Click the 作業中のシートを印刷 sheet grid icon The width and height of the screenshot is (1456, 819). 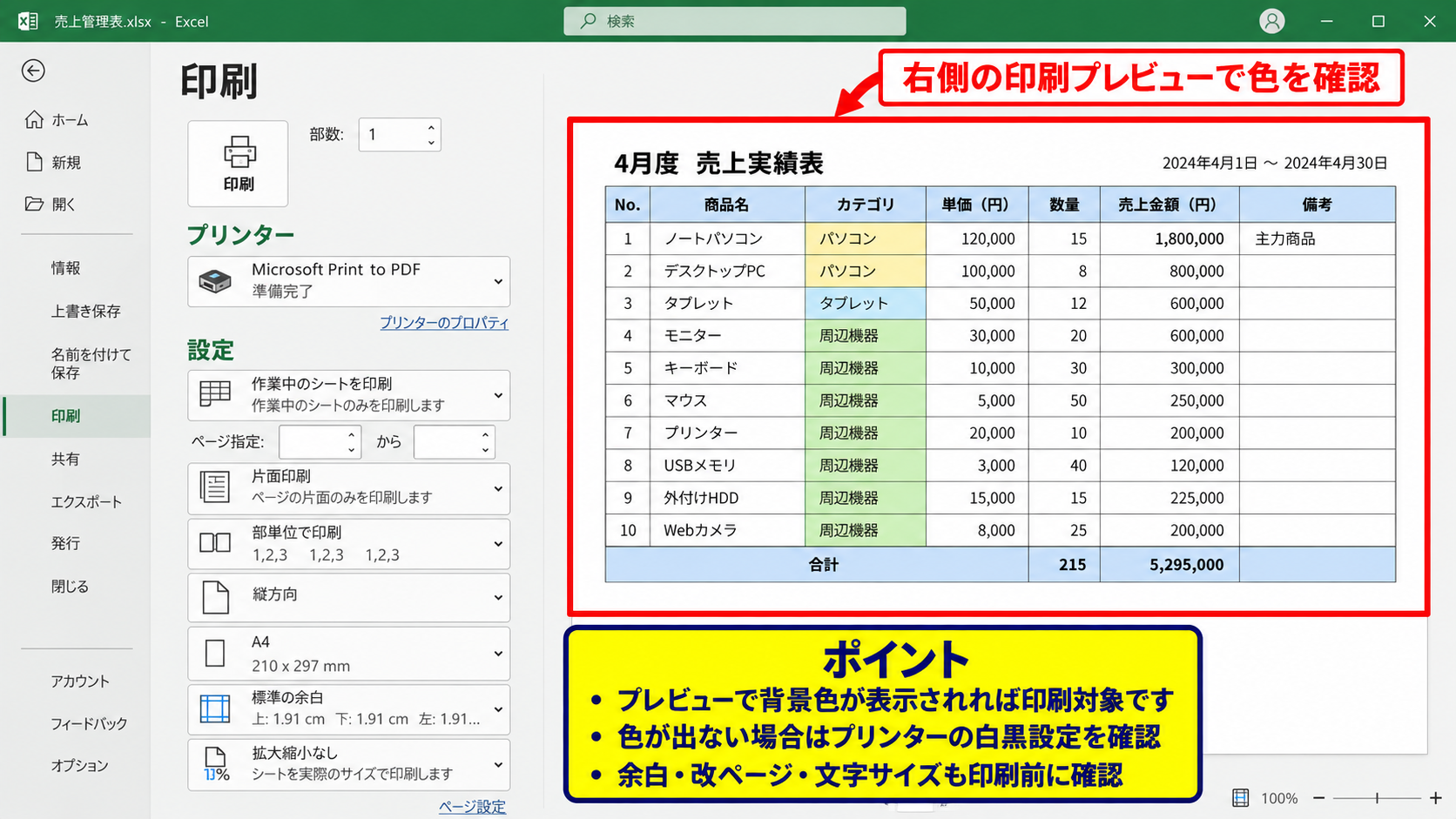215,394
